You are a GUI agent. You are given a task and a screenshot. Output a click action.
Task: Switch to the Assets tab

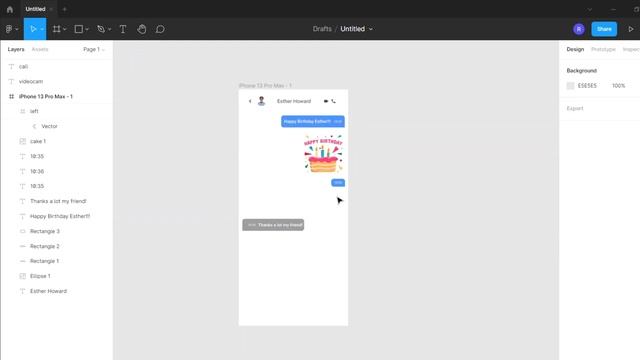click(40, 49)
